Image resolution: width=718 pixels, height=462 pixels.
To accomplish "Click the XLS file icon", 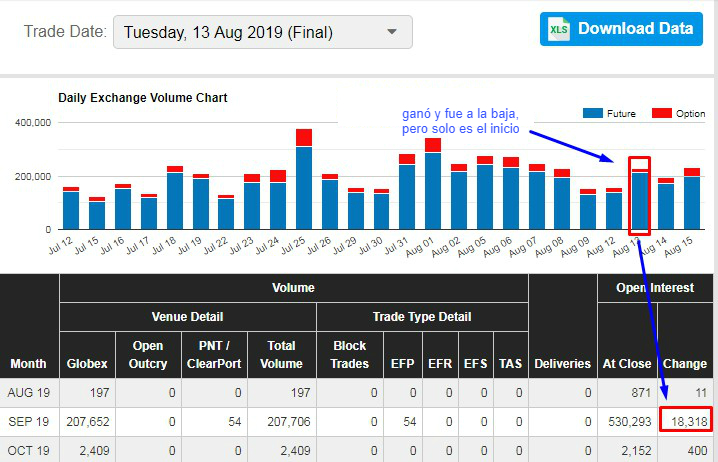I will pos(558,29).
